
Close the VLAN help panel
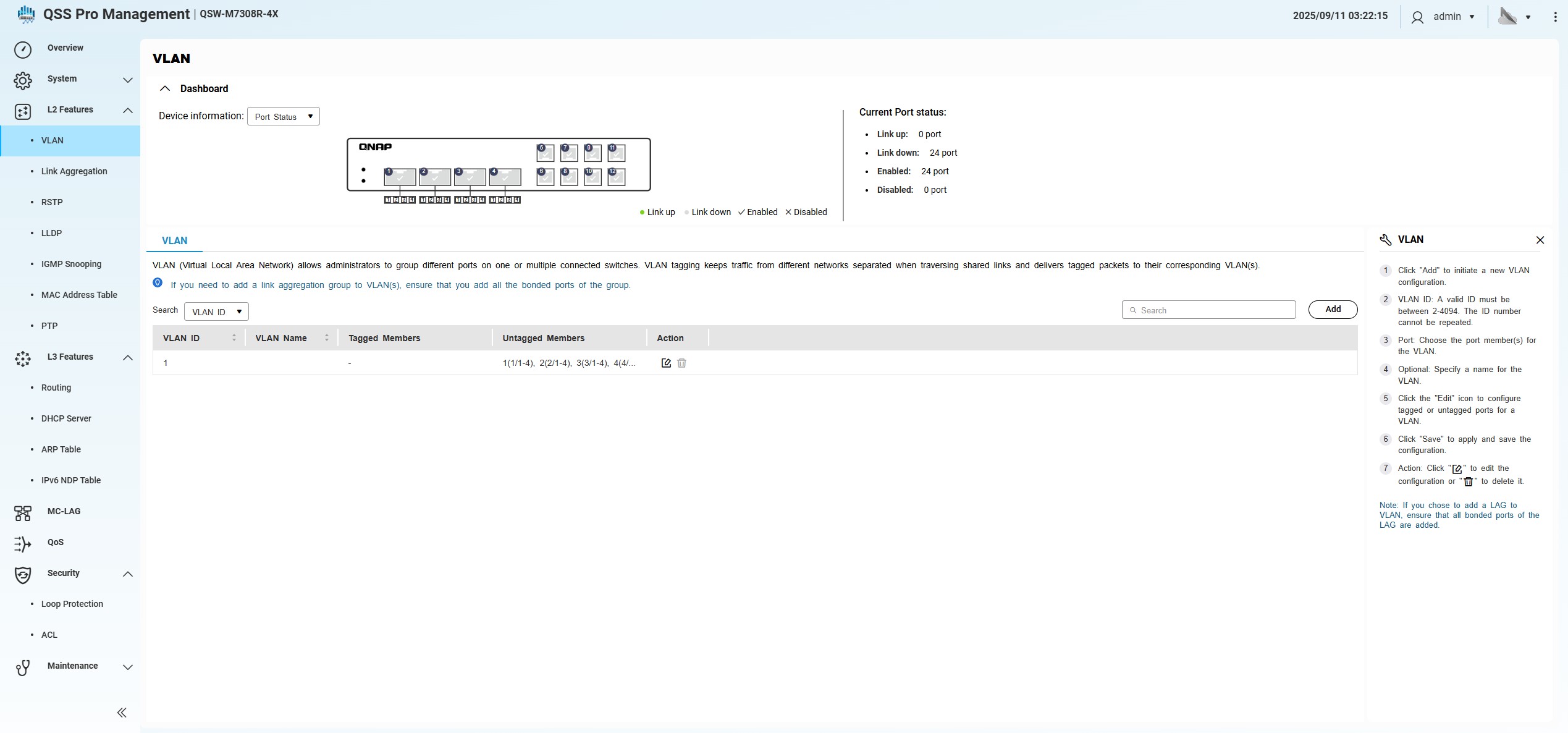1540,240
